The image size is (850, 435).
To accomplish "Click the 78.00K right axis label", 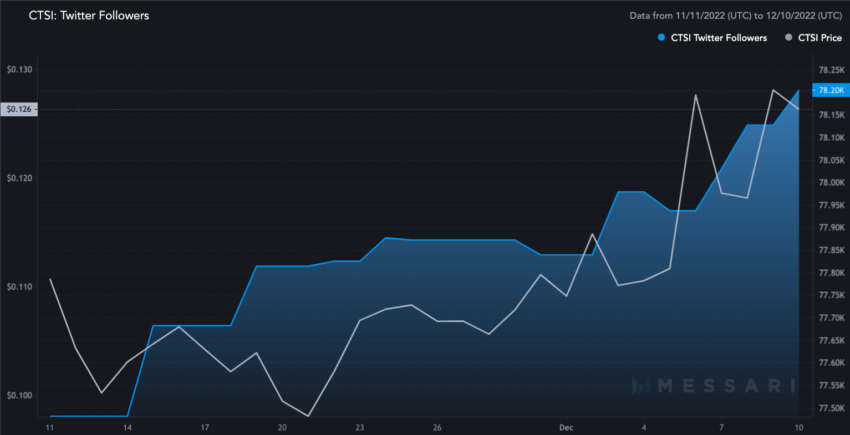I will pos(830,183).
